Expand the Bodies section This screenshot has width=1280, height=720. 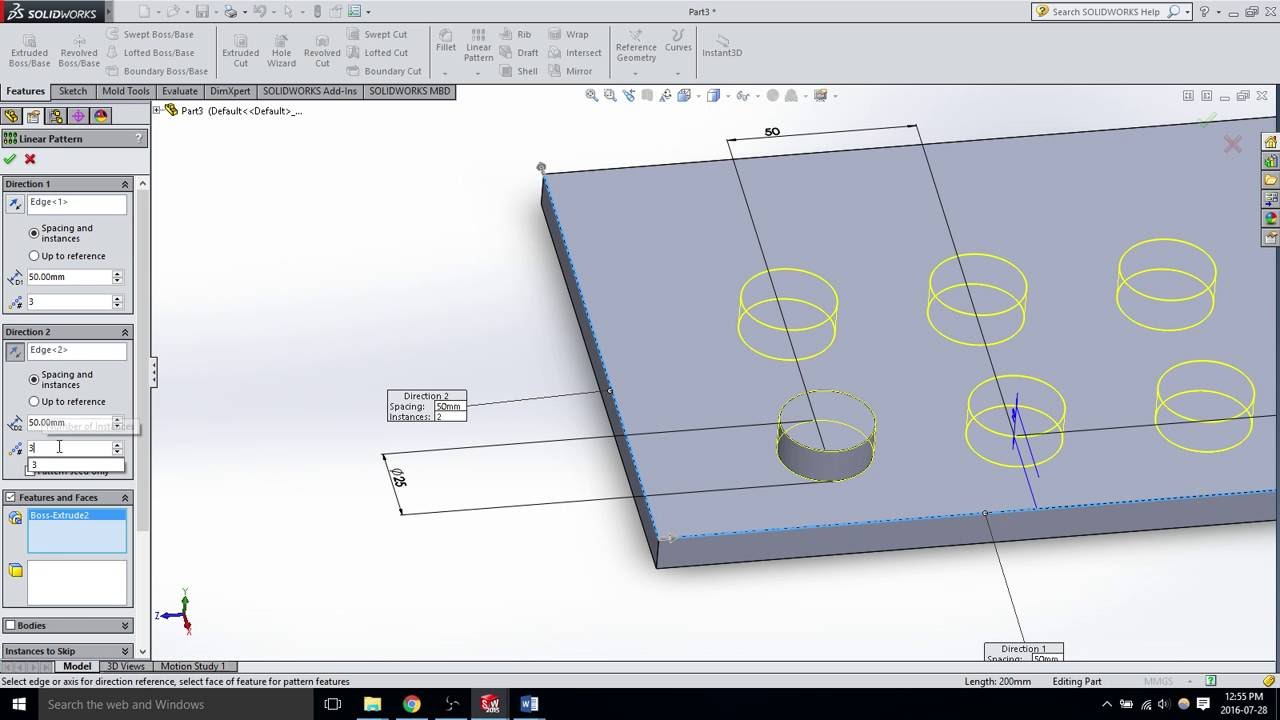(x=125, y=625)
